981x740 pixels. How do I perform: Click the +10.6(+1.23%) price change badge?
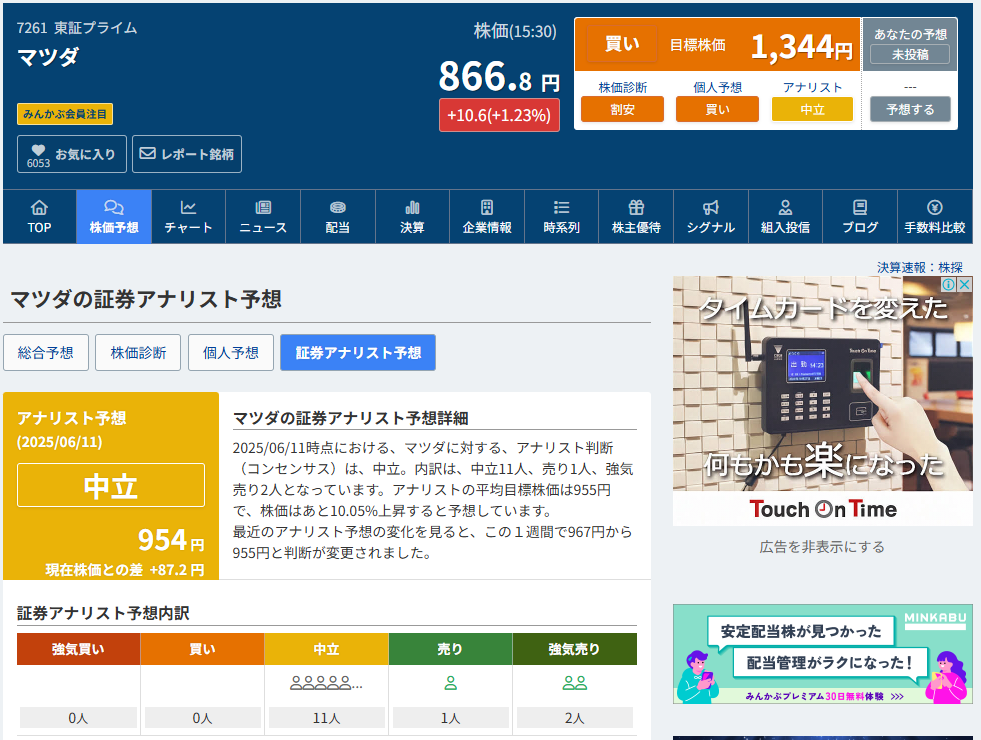[499, 115]
